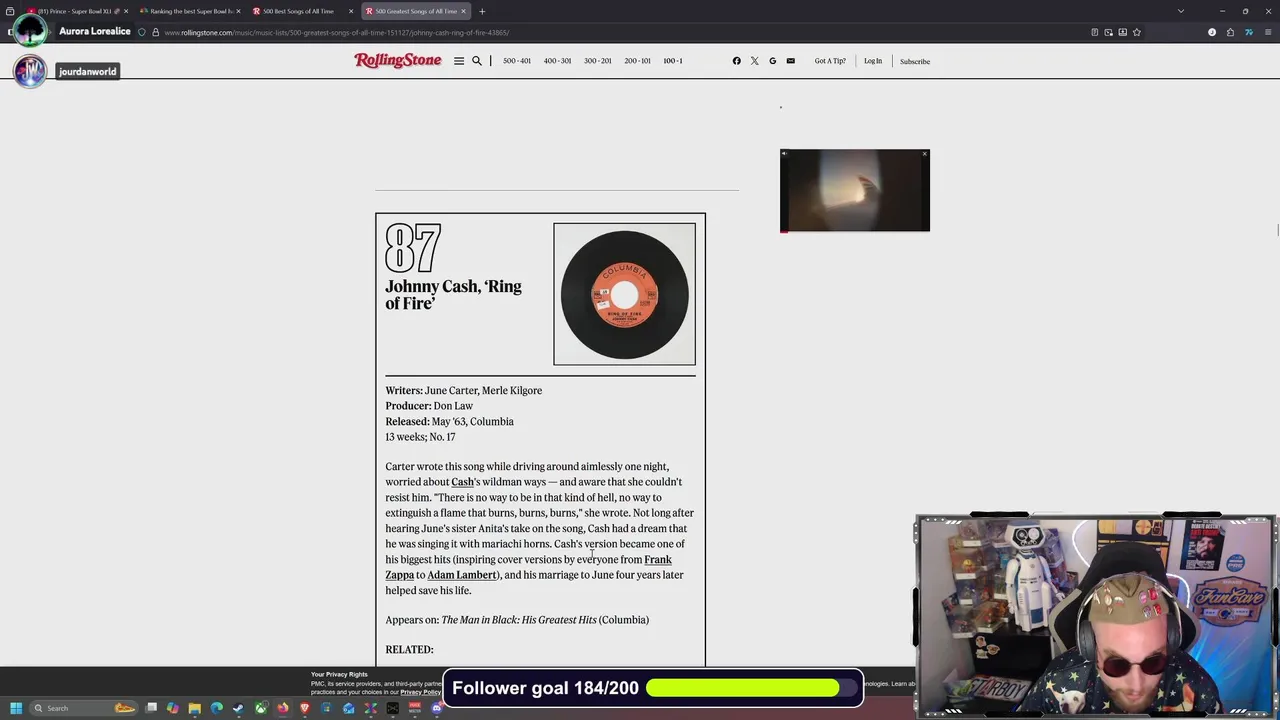This screenshot has width=1280, height=720.
Task: Open Steam from the taskbar
Action: pyautogui.click(x=238, y=708)
